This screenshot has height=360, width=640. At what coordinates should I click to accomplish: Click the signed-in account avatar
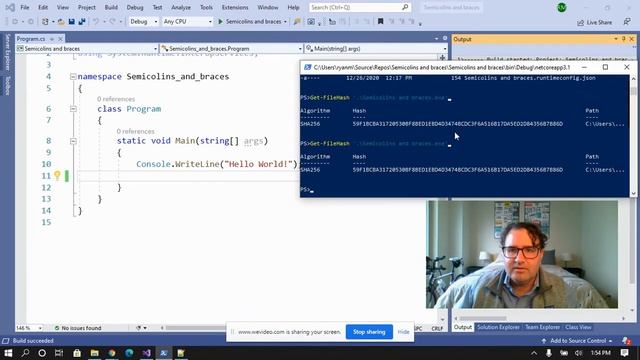click(562, 7)
